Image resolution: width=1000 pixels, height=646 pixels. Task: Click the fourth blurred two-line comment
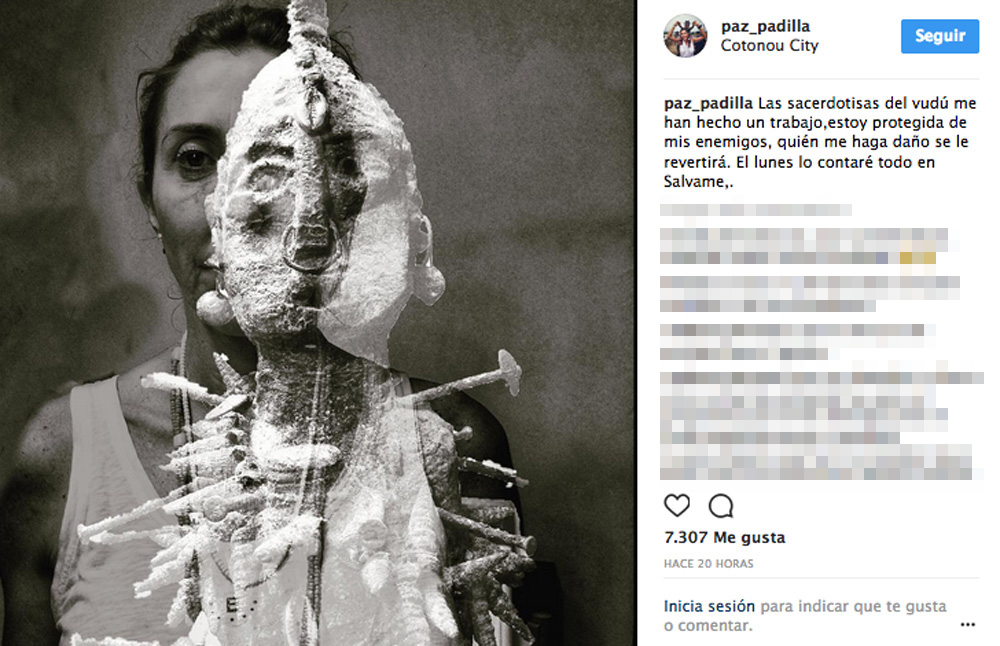[798, 342]
